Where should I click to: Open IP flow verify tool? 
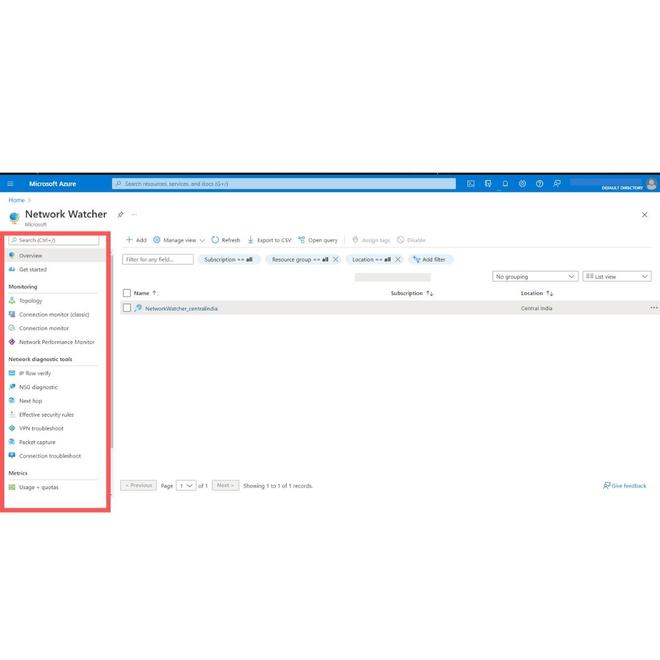tap(35, 373)
